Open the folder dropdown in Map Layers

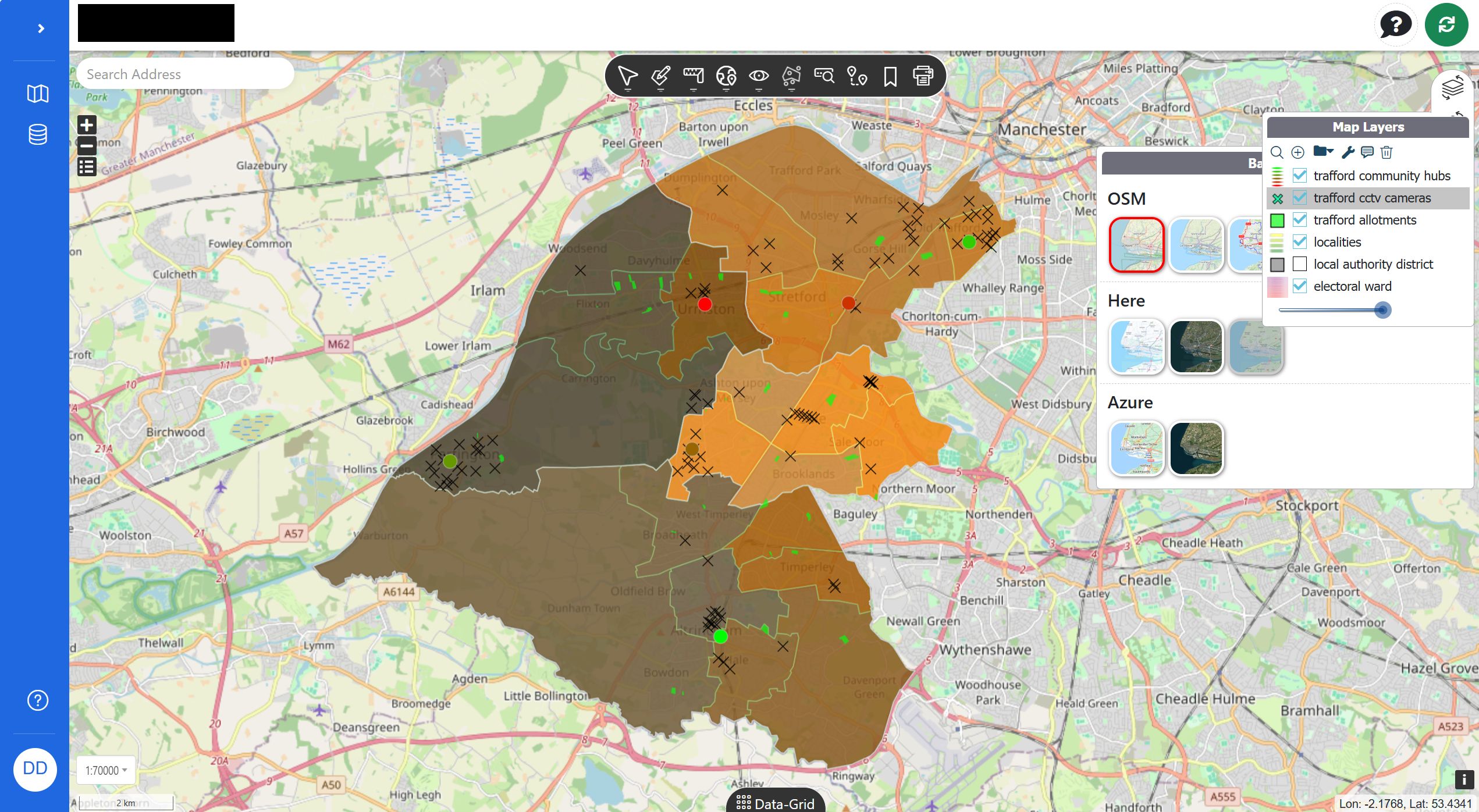tap(1322, 152)
